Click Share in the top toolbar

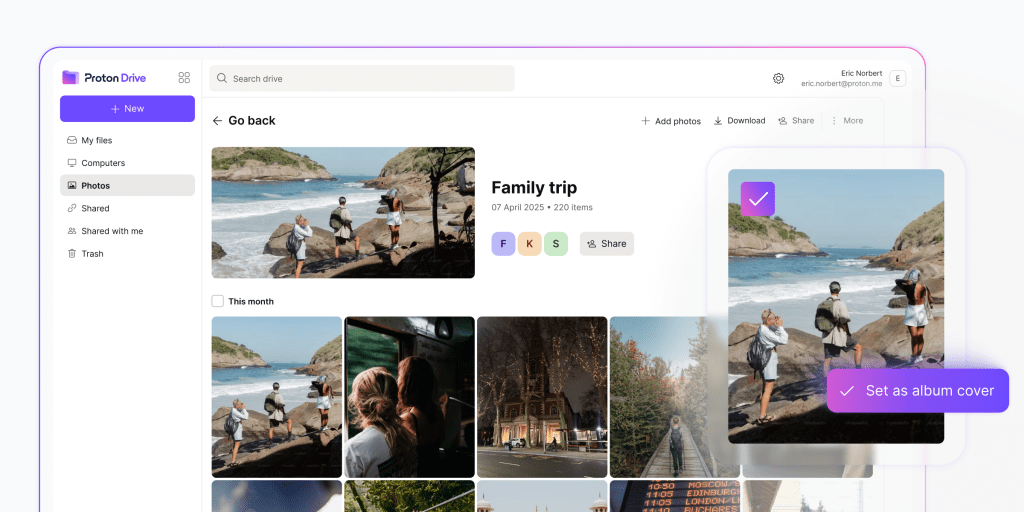[x=796, y=121]
